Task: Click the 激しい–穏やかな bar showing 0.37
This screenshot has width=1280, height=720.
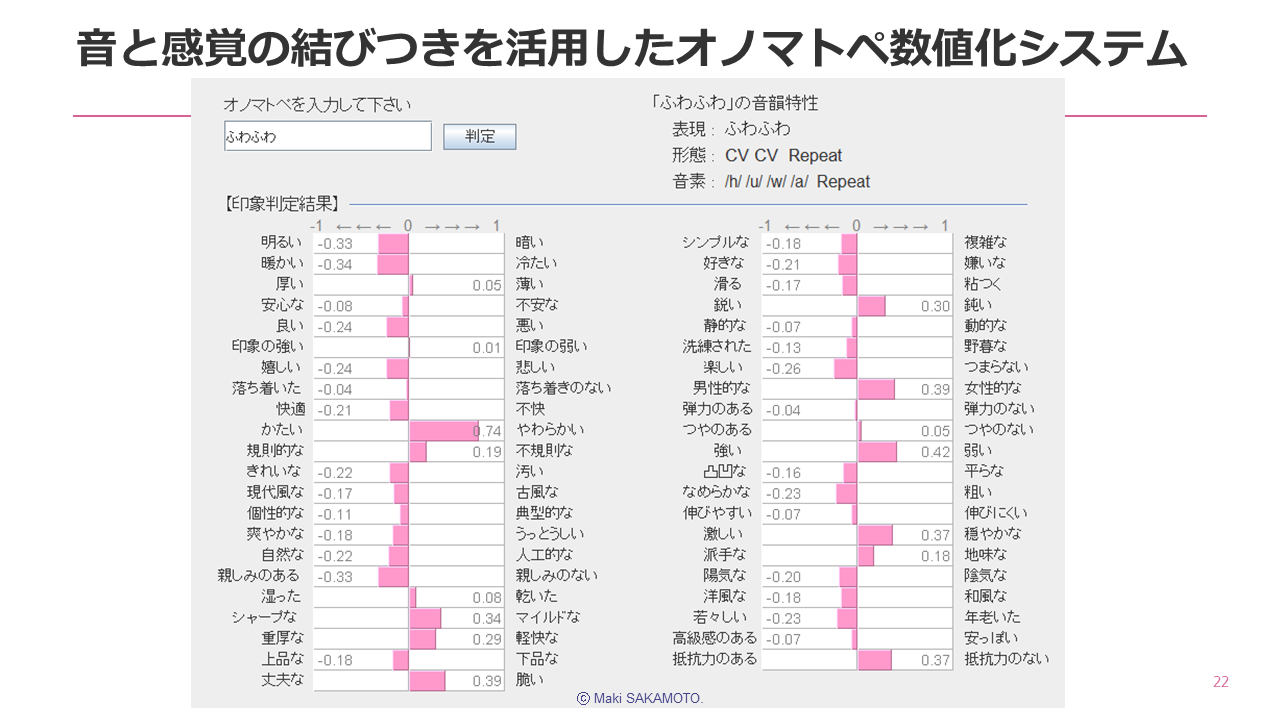Action: click(x=876, y=535)
